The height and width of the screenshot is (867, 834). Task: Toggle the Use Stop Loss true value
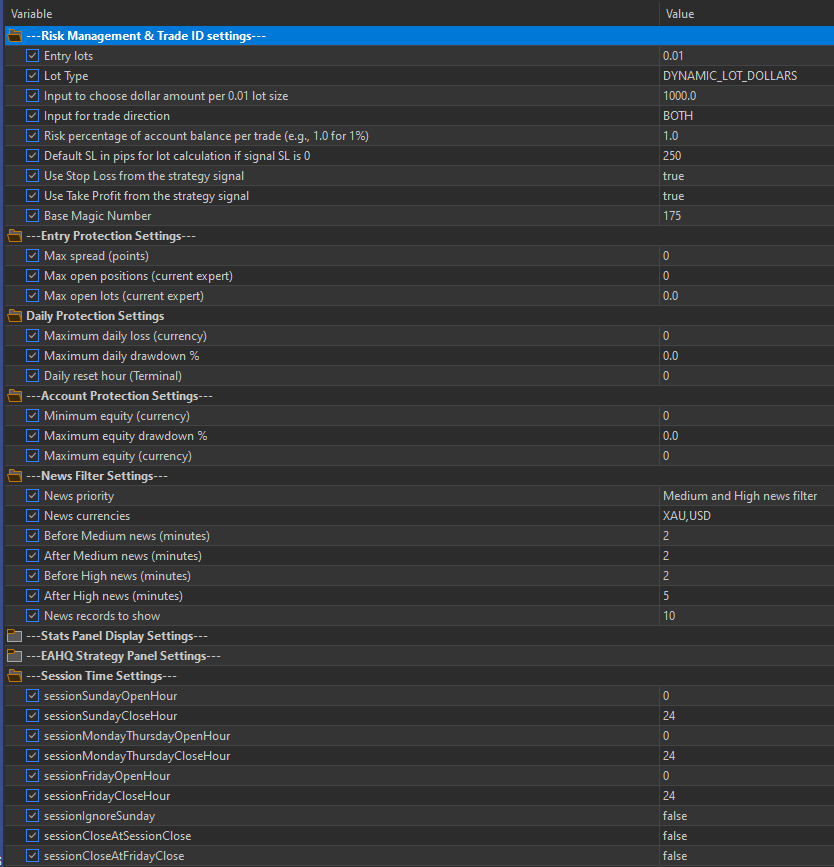click(x=673, y=176)
